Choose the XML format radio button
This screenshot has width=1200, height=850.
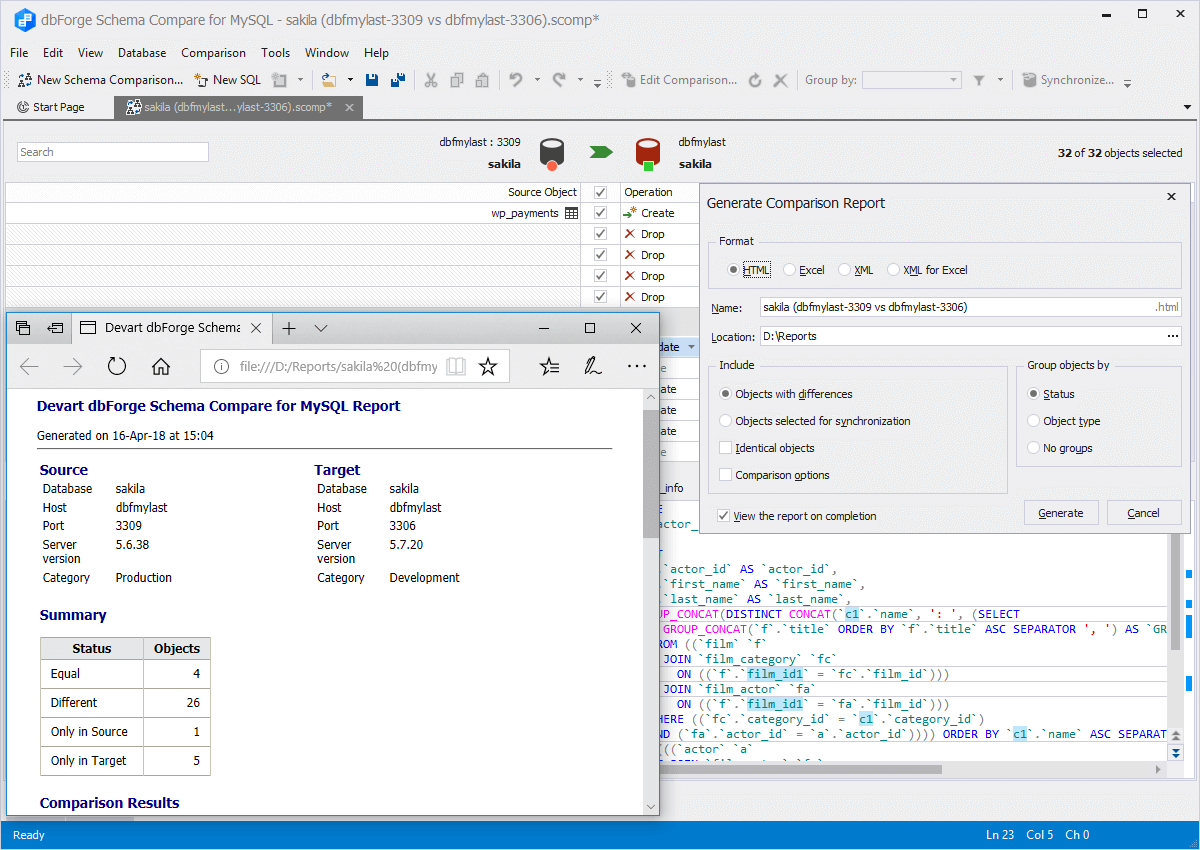point(845,270)
